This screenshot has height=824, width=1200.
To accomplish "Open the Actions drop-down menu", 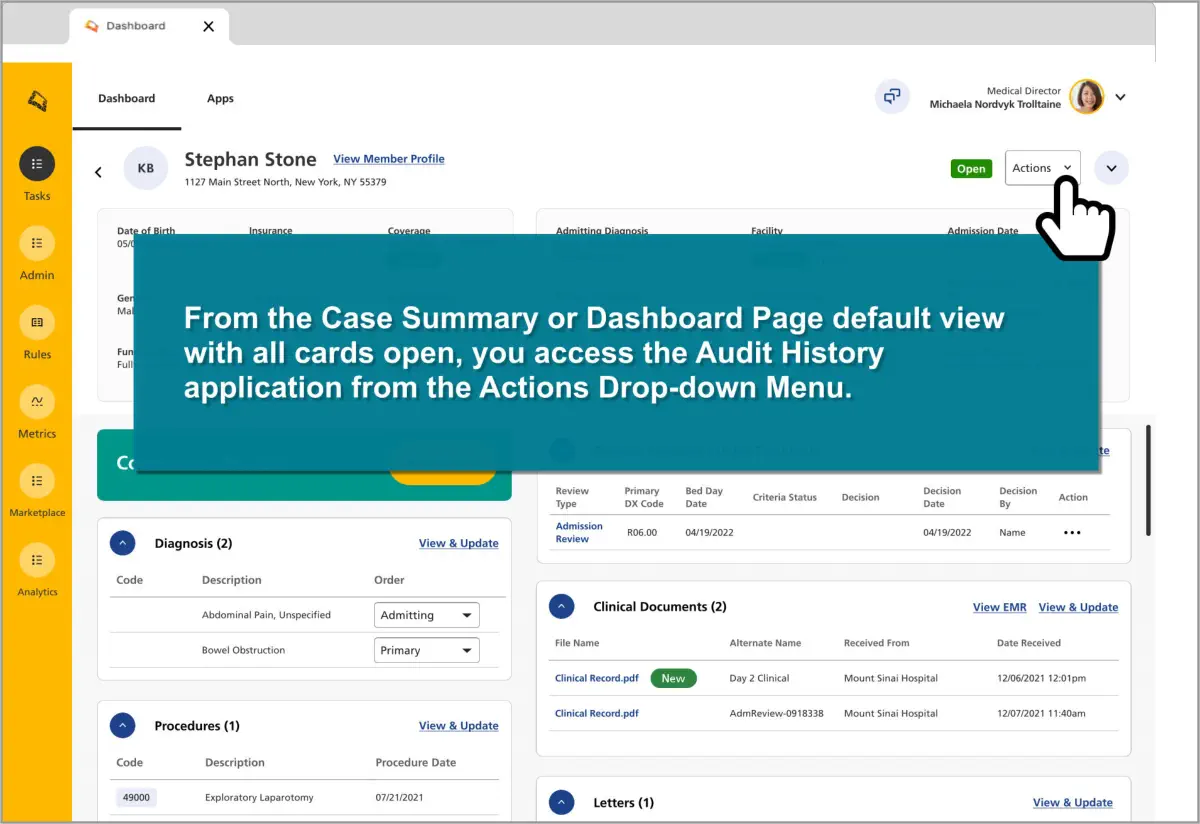I will pyautogui.click(x=1042, y=168).
